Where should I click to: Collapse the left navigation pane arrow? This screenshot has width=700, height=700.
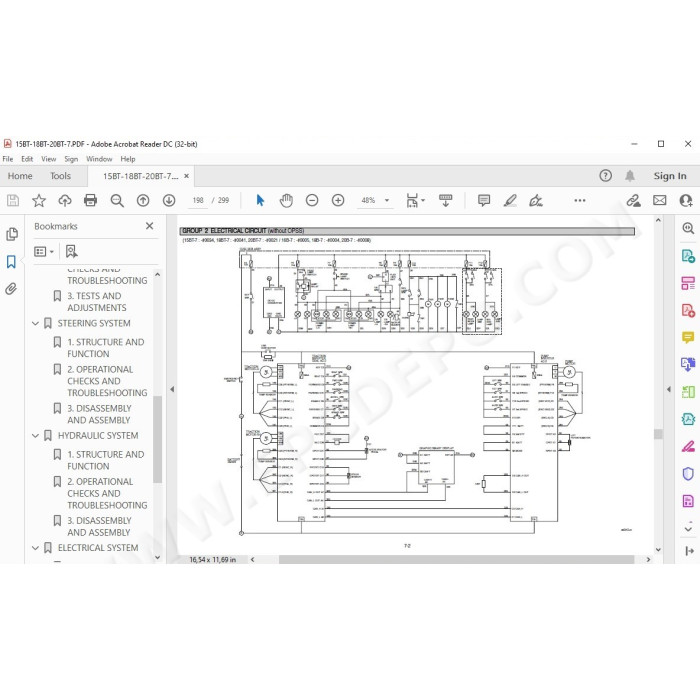tap(172, 389)
